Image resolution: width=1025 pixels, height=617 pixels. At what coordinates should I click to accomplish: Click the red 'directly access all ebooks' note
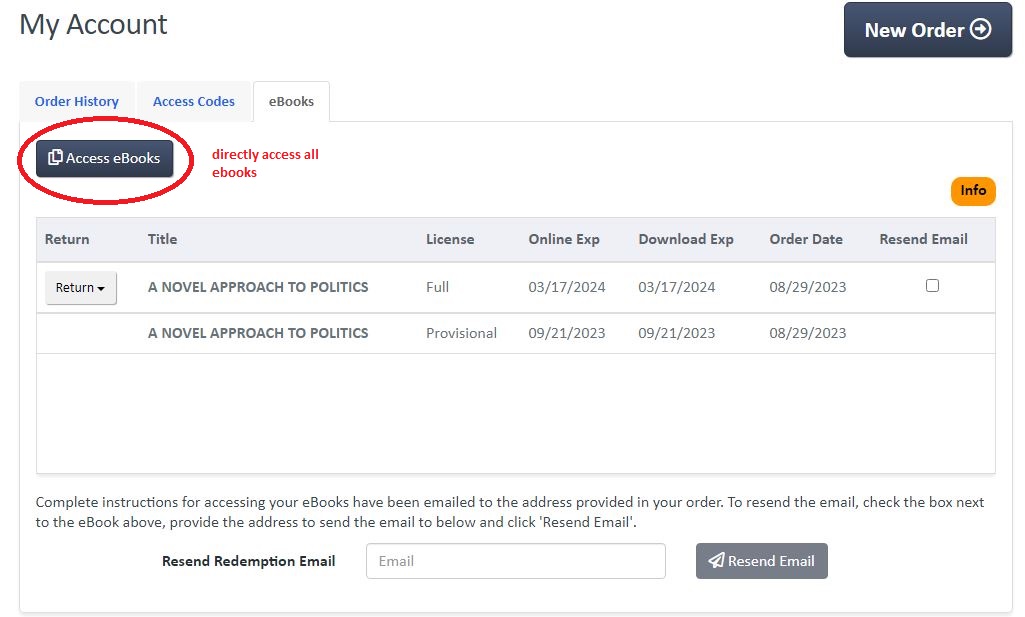(x=265, y=163)
